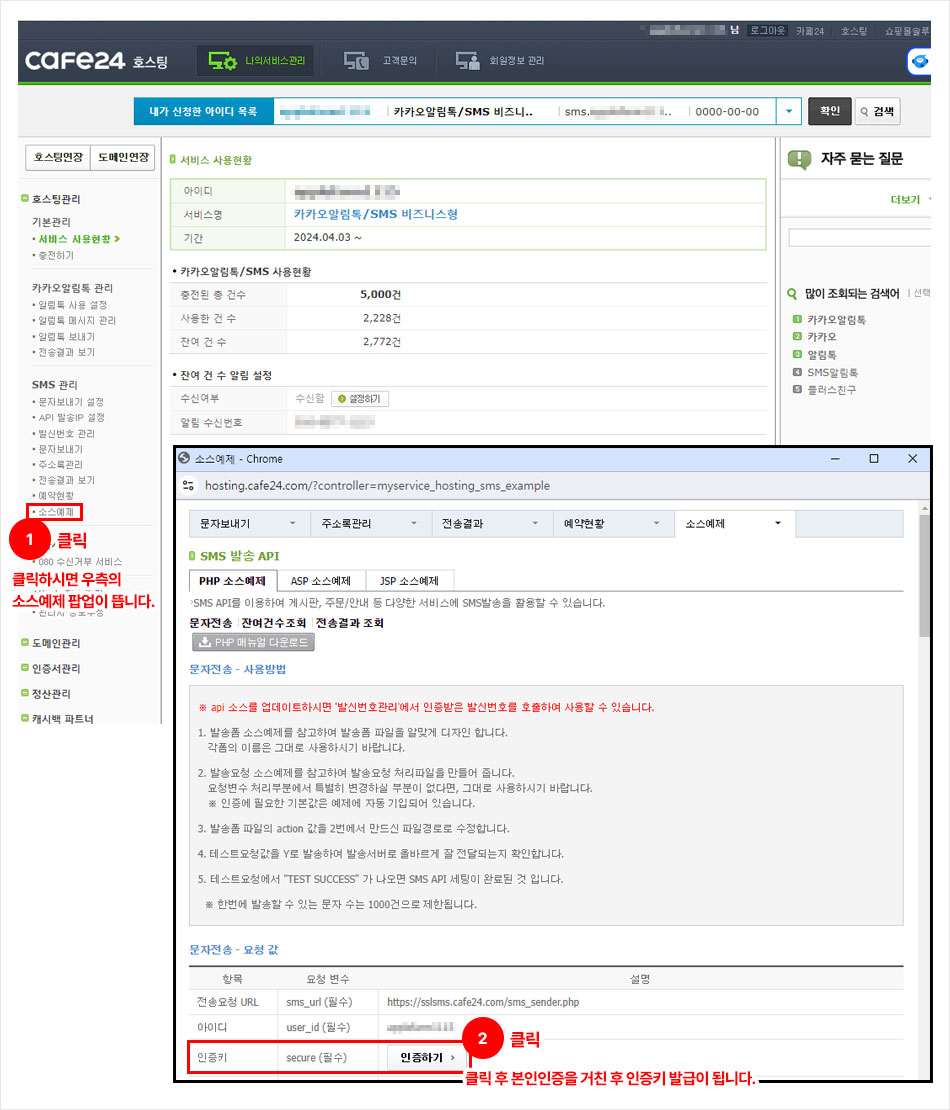Screen dimensions: 950x1110
Task: Open 소스예제 dropdown in popup
Action: (736, 524)
